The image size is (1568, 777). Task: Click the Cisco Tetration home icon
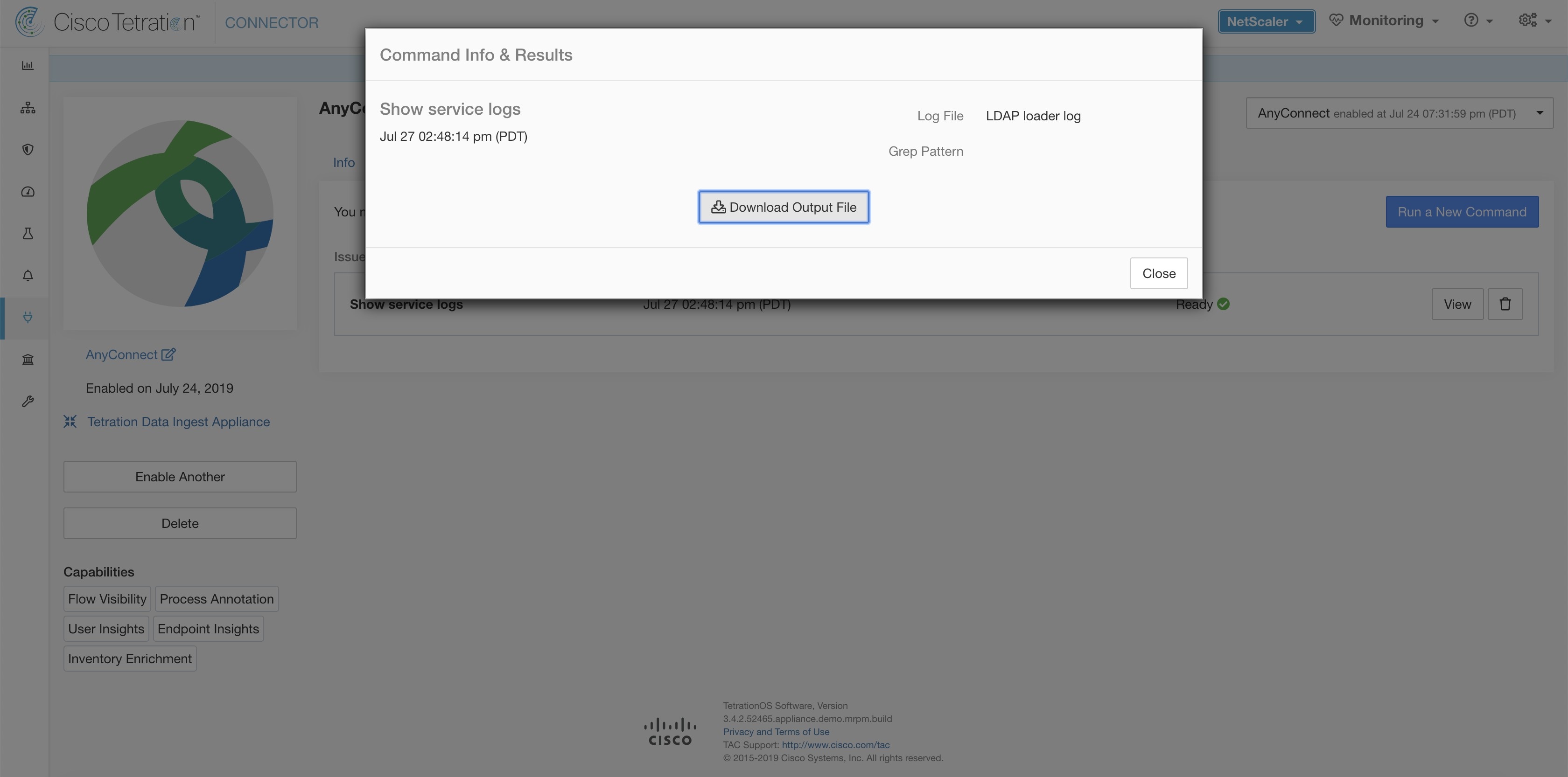pyautogui.click(x=27, y=21)
